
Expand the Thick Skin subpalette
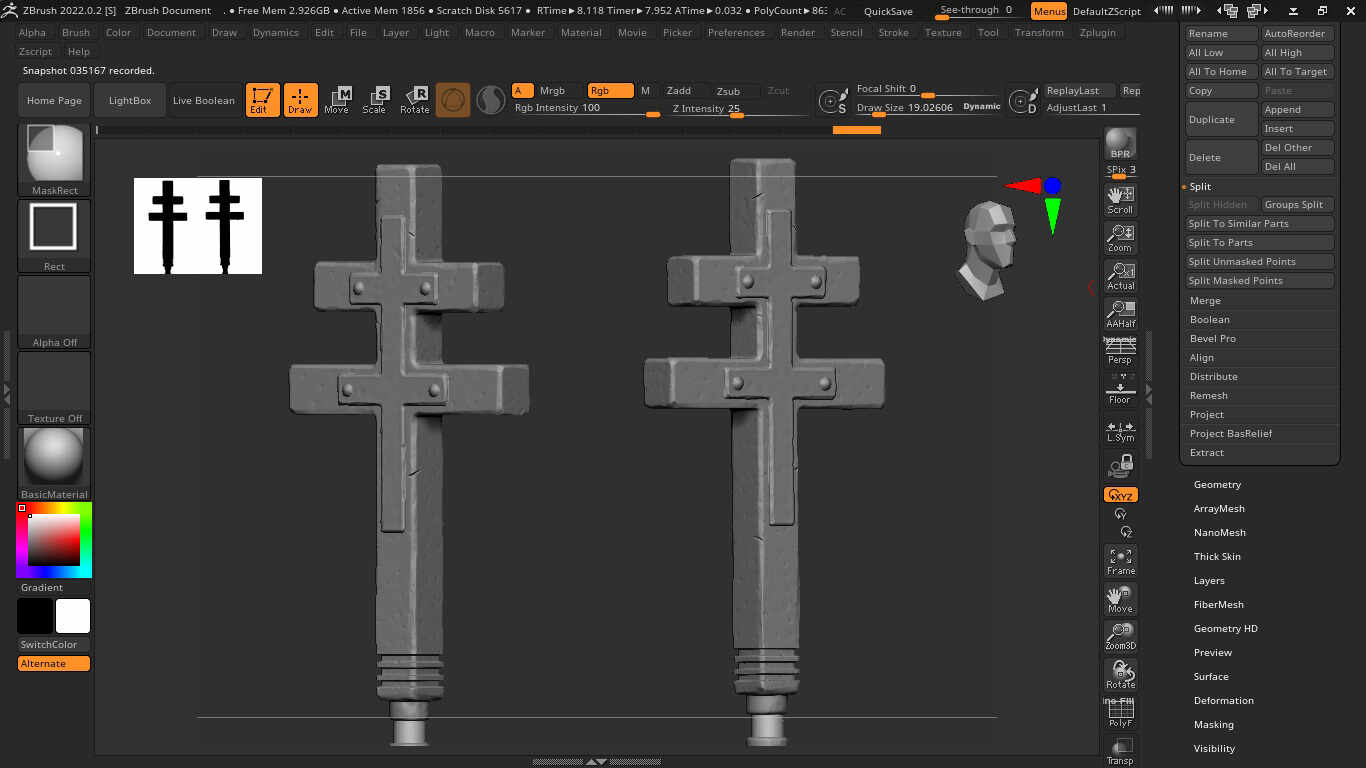(1217, 557)
